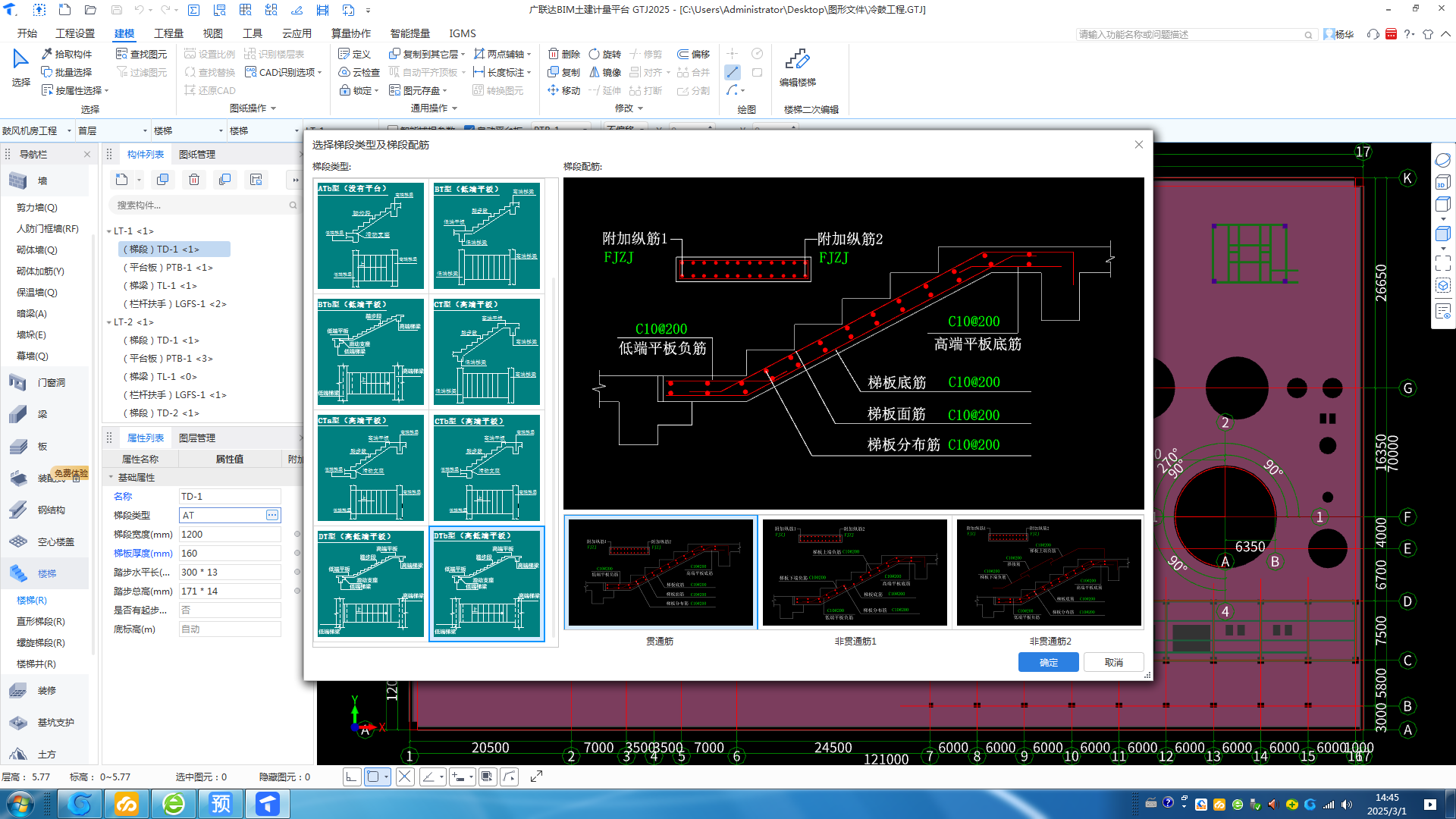Image resolution: width=1456 pixels, height=819 pixels.
Task: Expand the 通用操作 group dropdown
Action: [x=454, y=108]
